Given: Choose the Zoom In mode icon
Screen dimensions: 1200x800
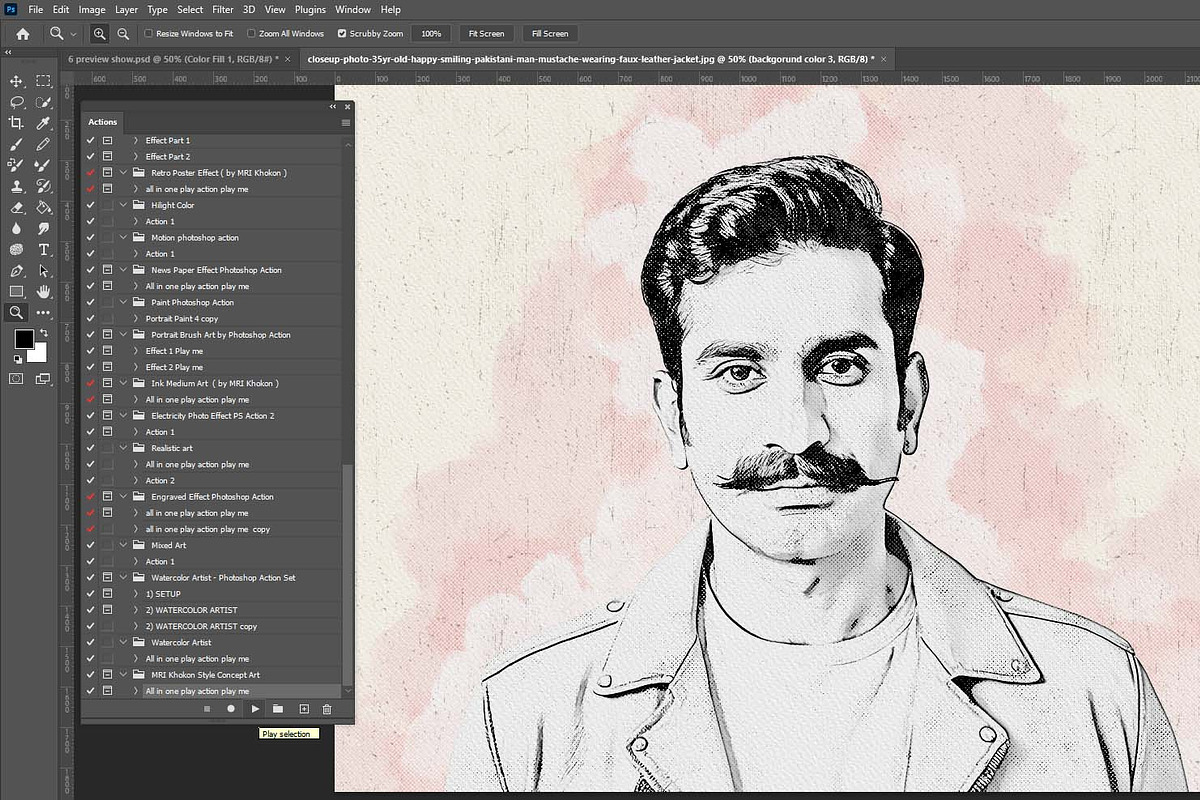Looking at the screenshot, I should click(x=100, y=33).
